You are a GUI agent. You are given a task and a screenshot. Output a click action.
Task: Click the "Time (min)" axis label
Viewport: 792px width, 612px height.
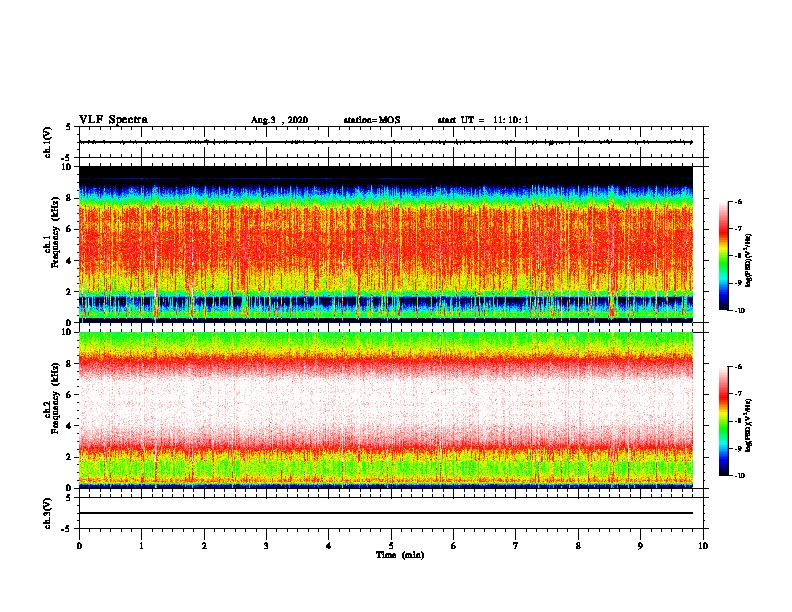[400, 555]
